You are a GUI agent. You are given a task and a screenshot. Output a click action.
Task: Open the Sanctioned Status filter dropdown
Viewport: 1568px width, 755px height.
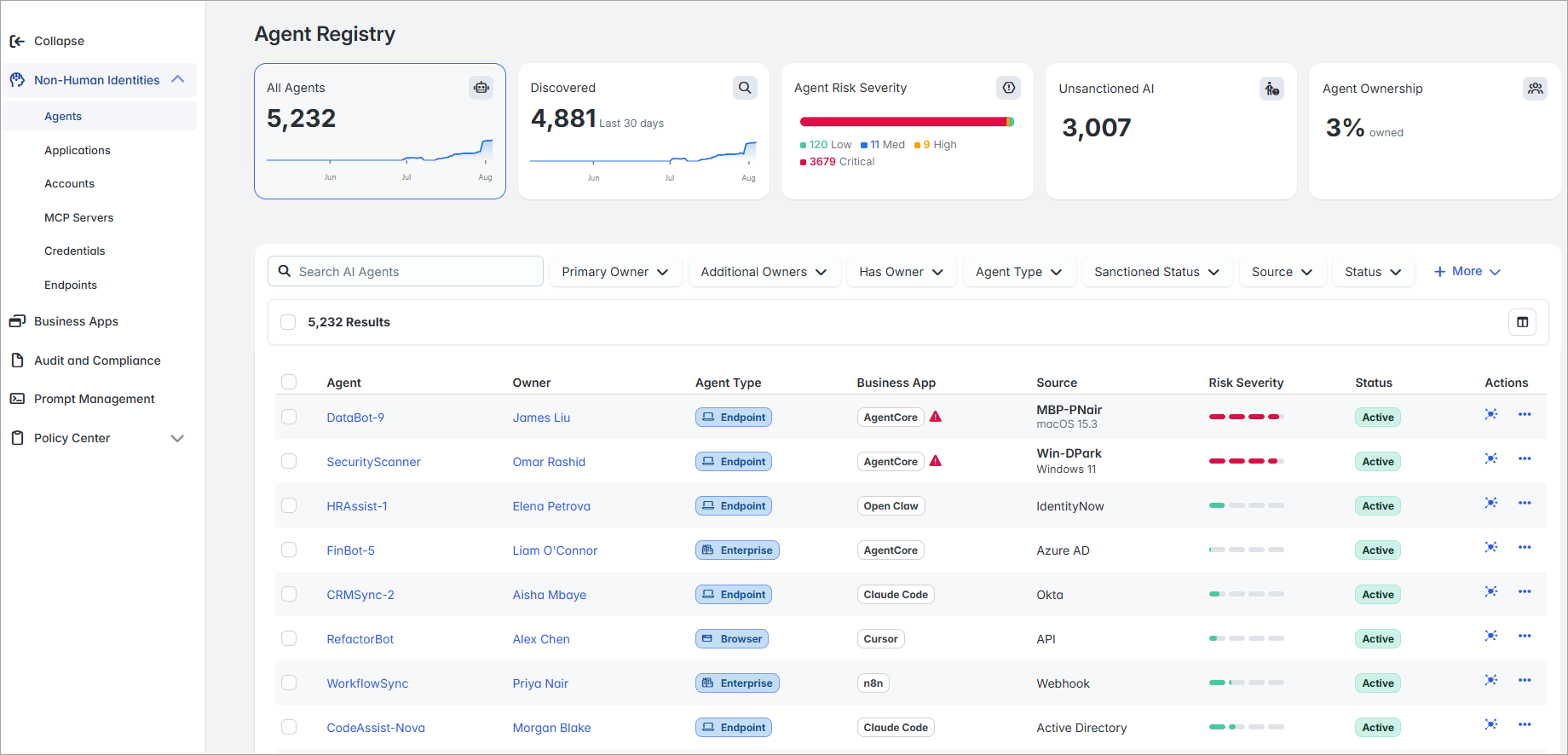(x=1157, y=272)
